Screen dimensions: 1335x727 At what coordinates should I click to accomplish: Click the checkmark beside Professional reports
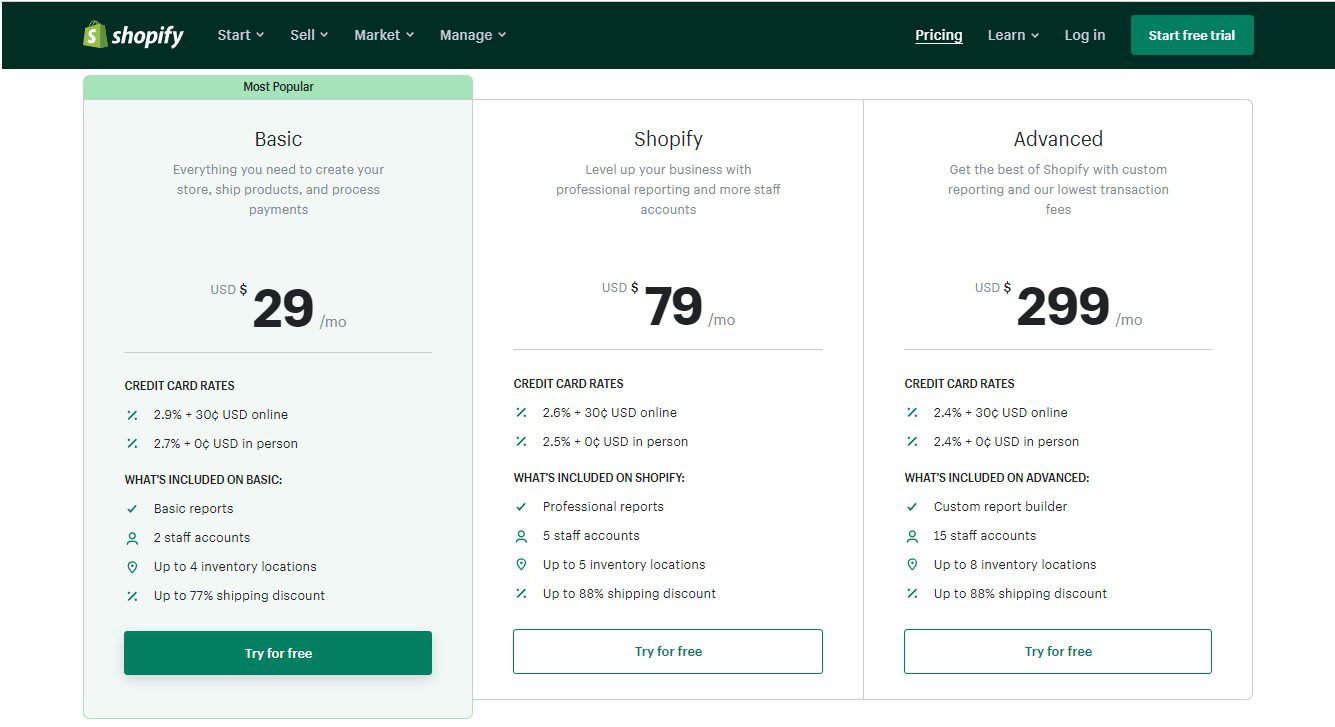521,506
